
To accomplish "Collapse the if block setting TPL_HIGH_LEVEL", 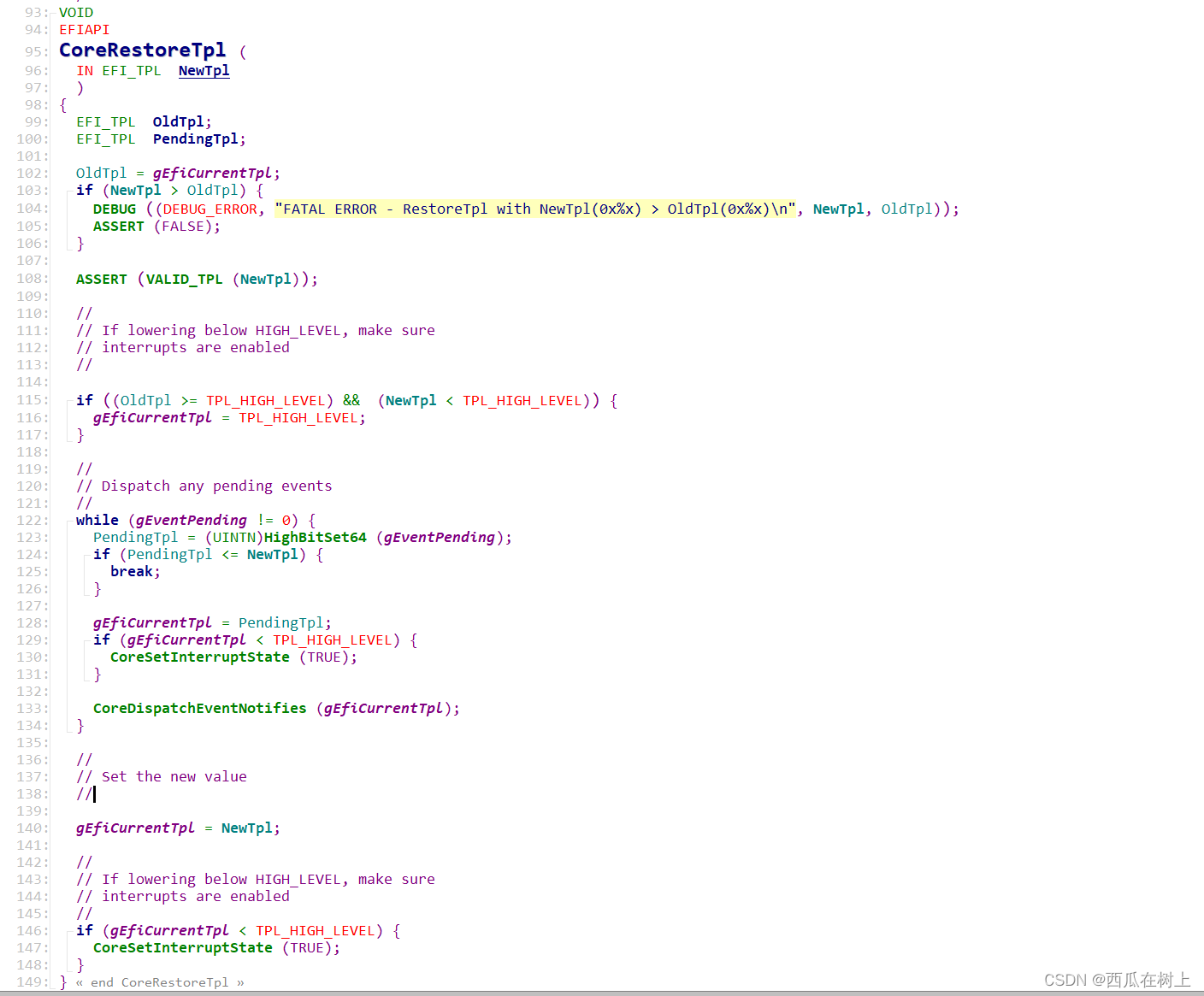I will (67, 400).
